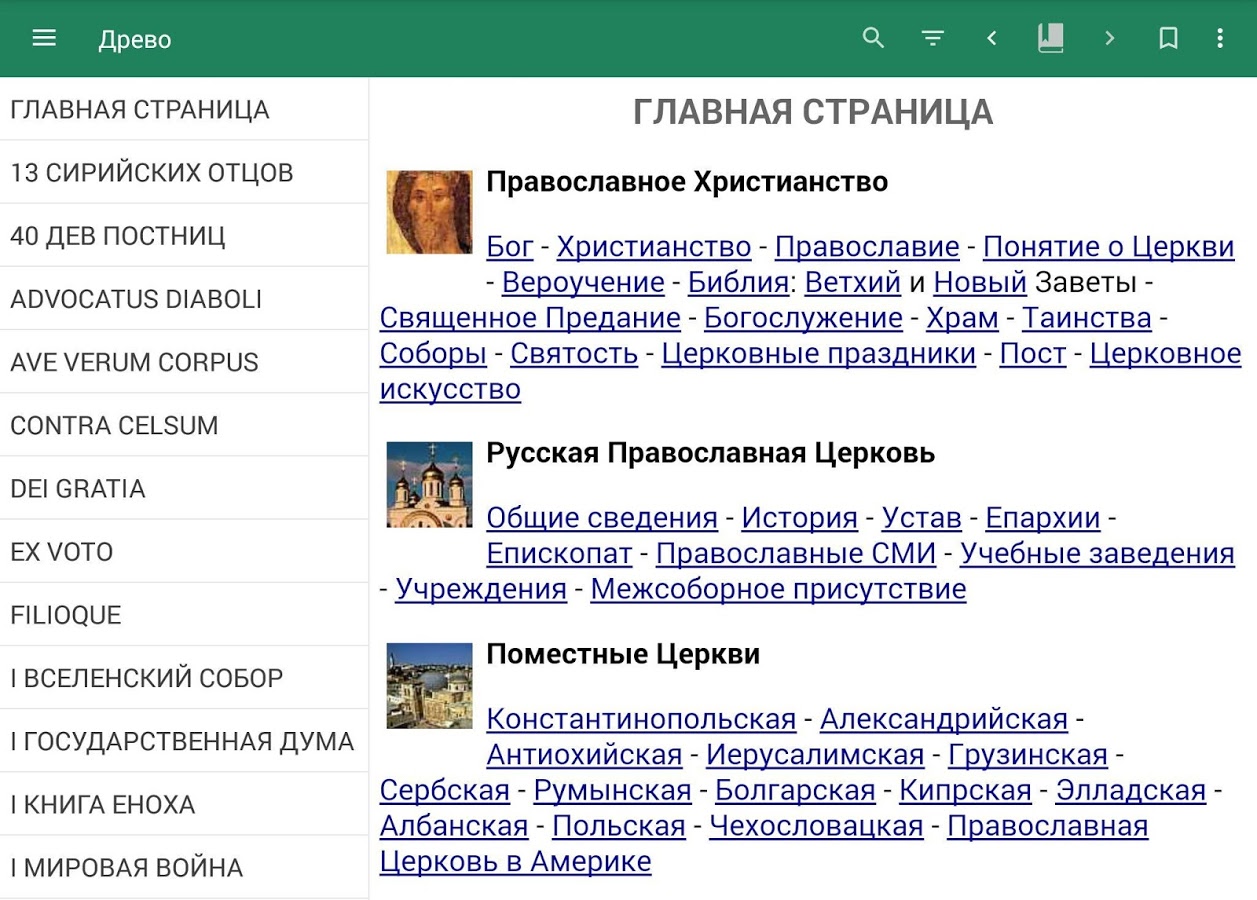Go back with left arrow

tap(992, 39)
